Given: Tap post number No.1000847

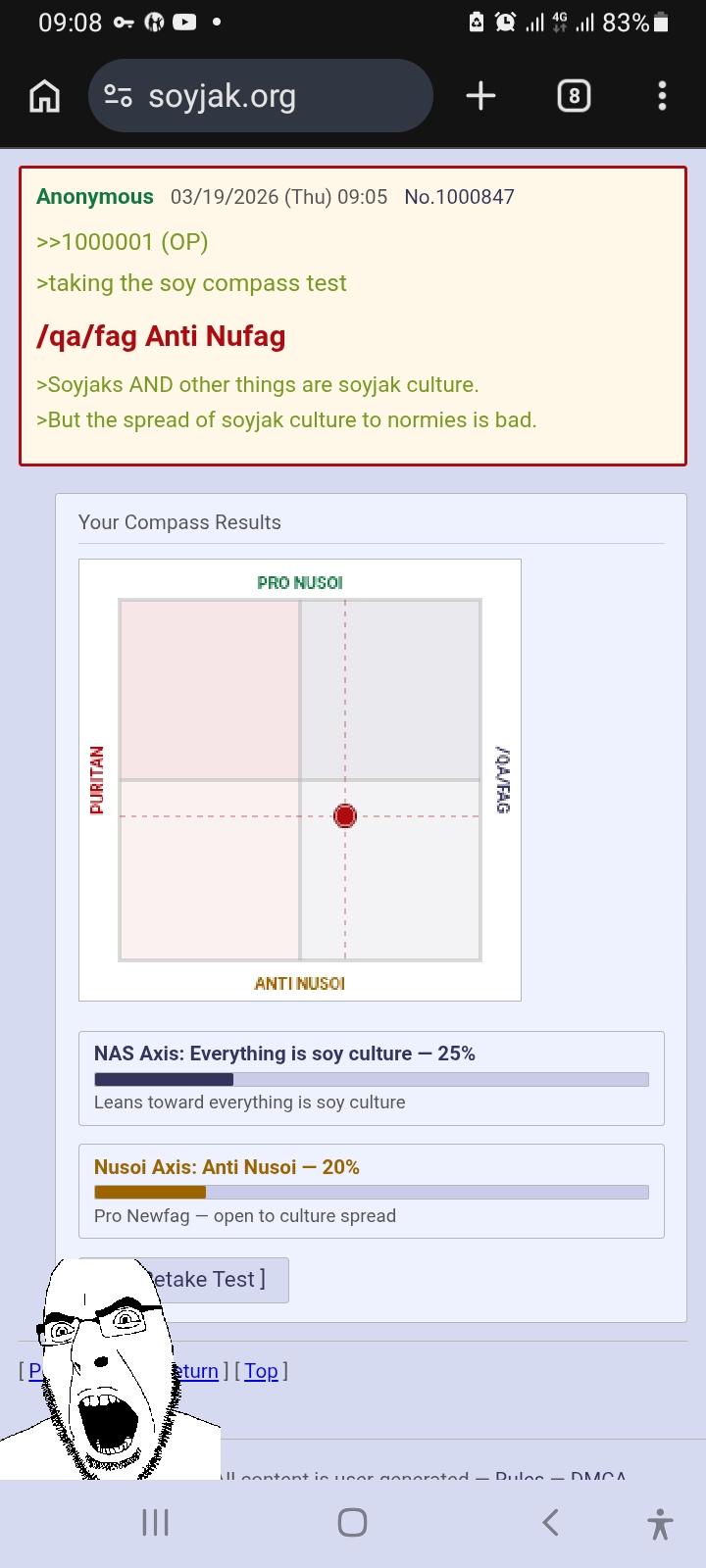Looking at the screenshot, I should (459, 197).
